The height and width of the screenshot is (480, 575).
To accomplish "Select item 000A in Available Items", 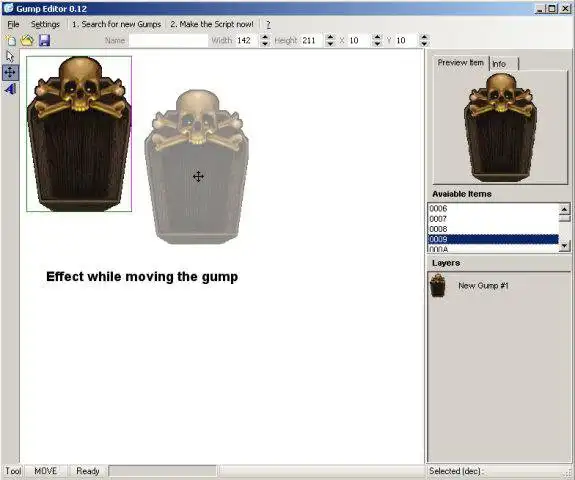I will point(493,249).
